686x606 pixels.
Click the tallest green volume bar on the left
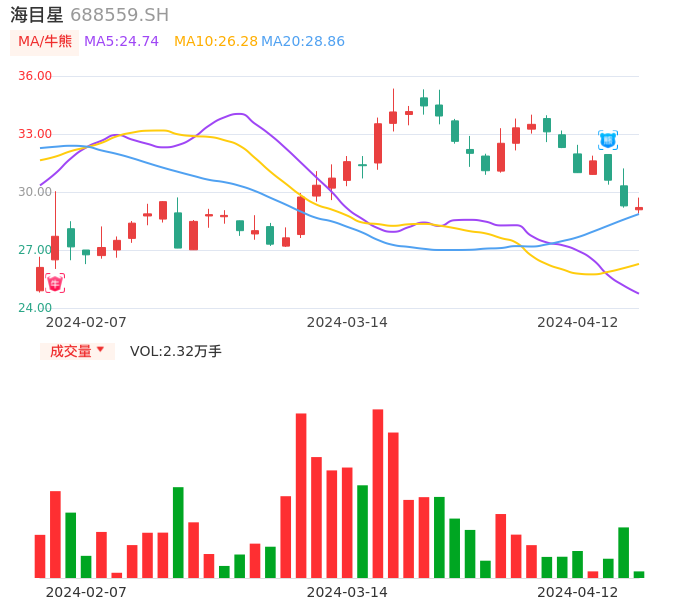pos(178,532)
